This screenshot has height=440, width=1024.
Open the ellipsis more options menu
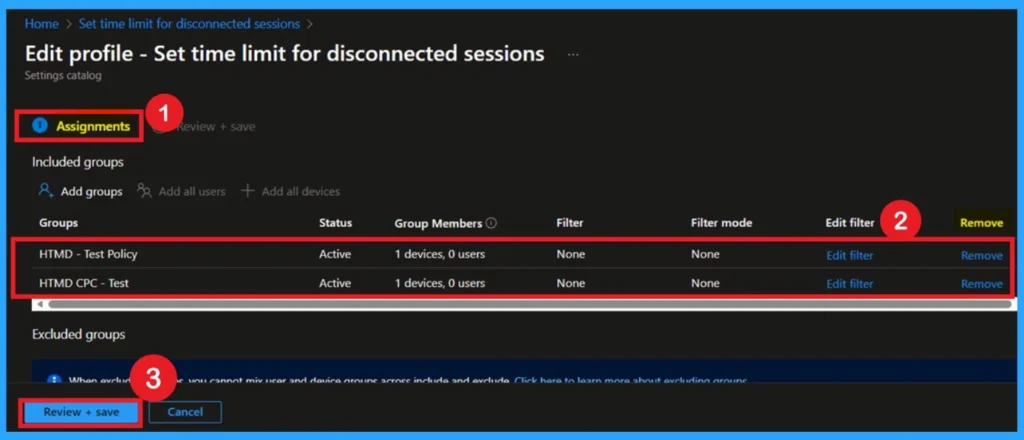tap(573, 55)
